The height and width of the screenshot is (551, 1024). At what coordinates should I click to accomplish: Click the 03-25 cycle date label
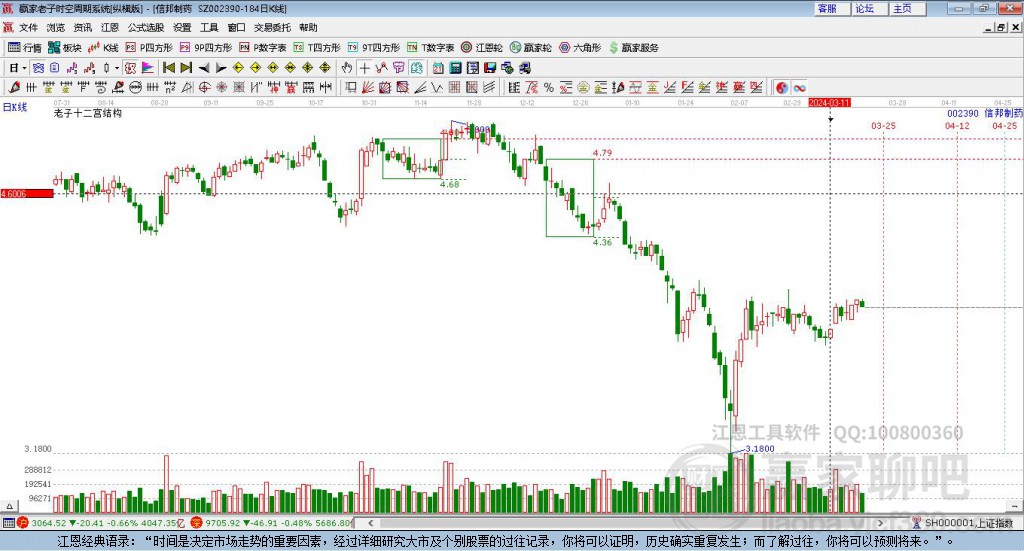pos(883,126)
